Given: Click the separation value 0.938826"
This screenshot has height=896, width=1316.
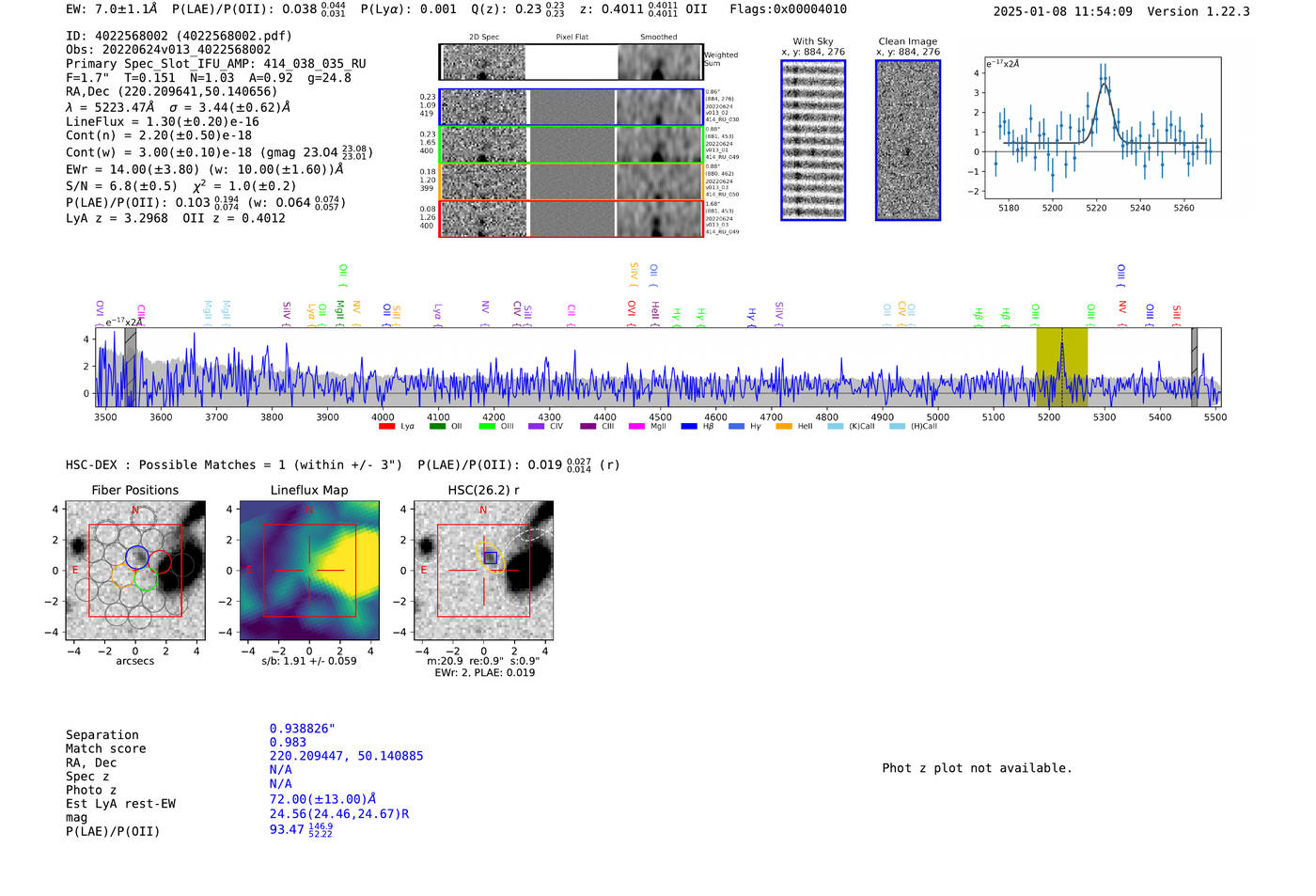Looking at the screenshot, I should pos(303,729).
